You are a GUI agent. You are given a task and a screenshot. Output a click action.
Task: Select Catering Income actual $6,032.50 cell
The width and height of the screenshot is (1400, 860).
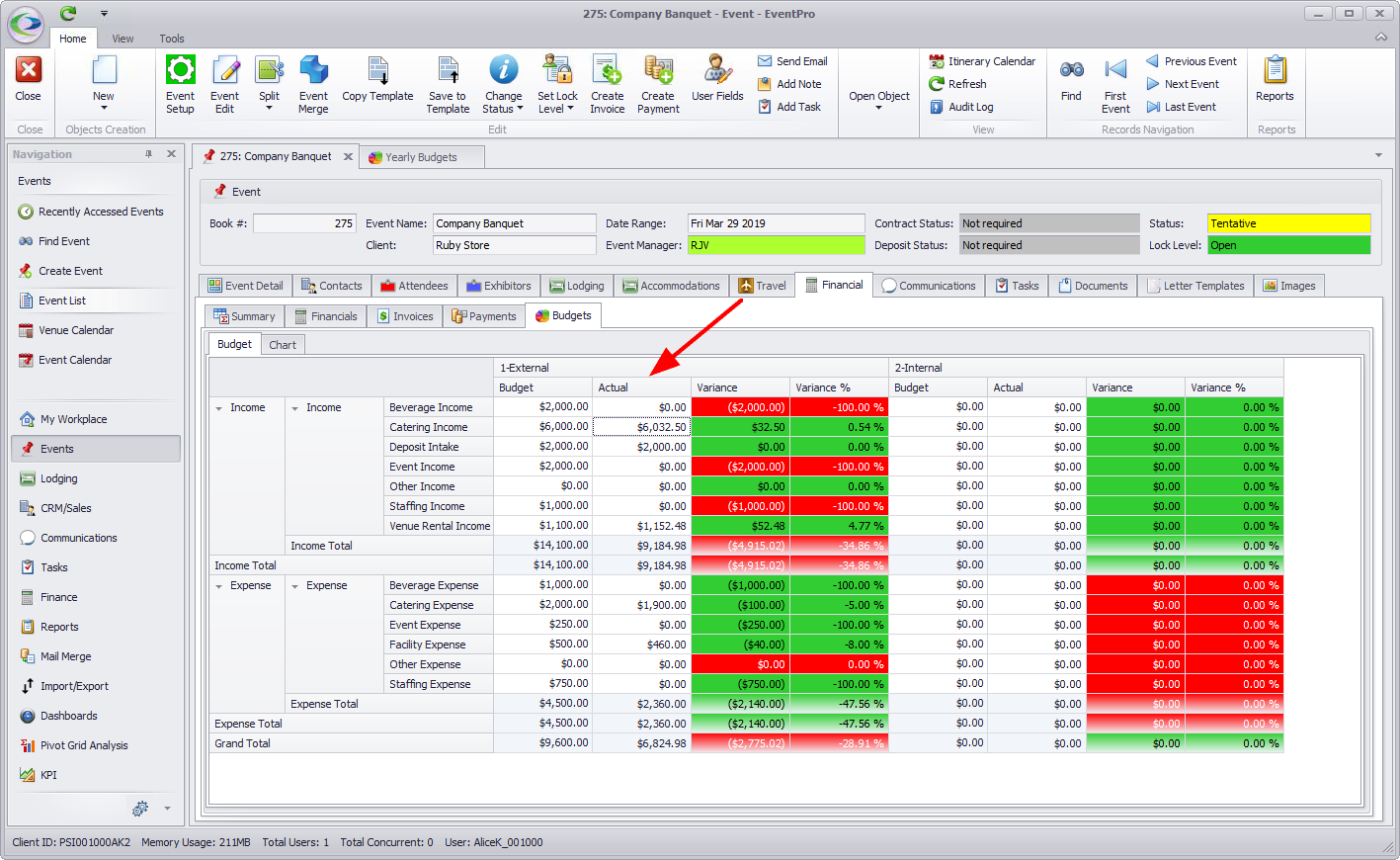641,427
